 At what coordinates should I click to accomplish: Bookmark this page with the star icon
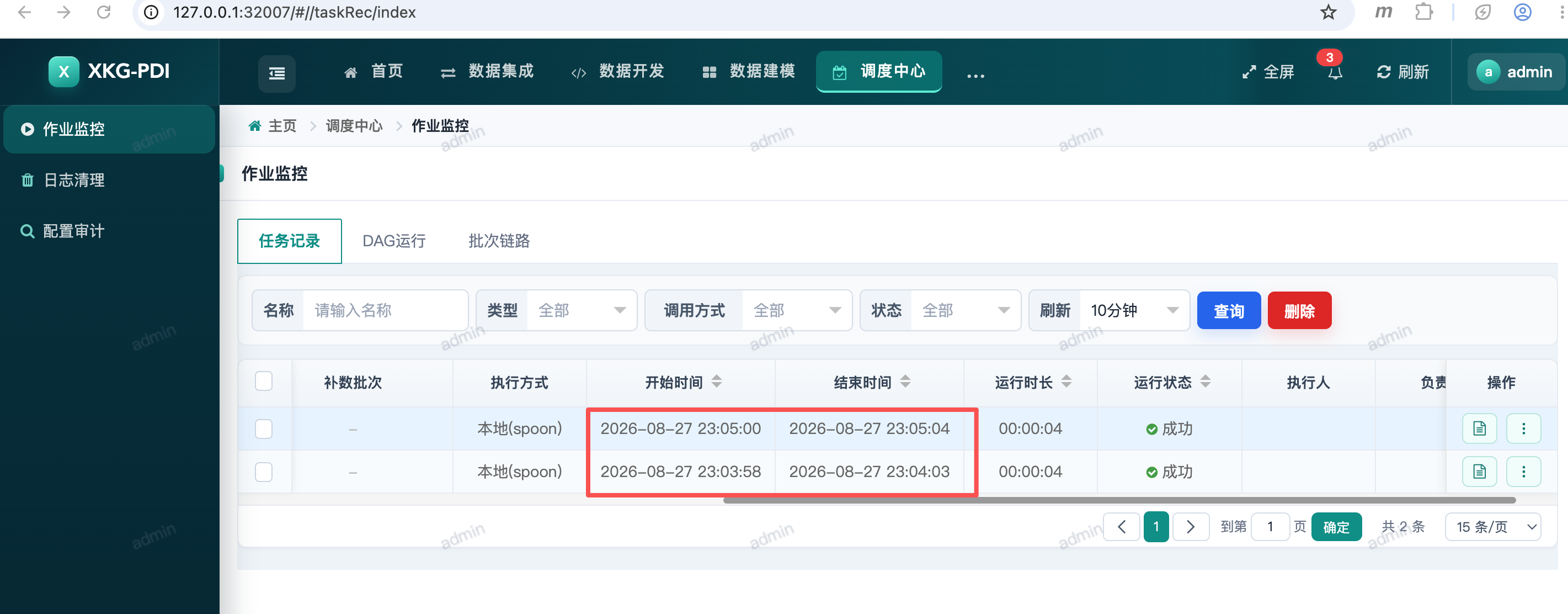point(1328,12)
